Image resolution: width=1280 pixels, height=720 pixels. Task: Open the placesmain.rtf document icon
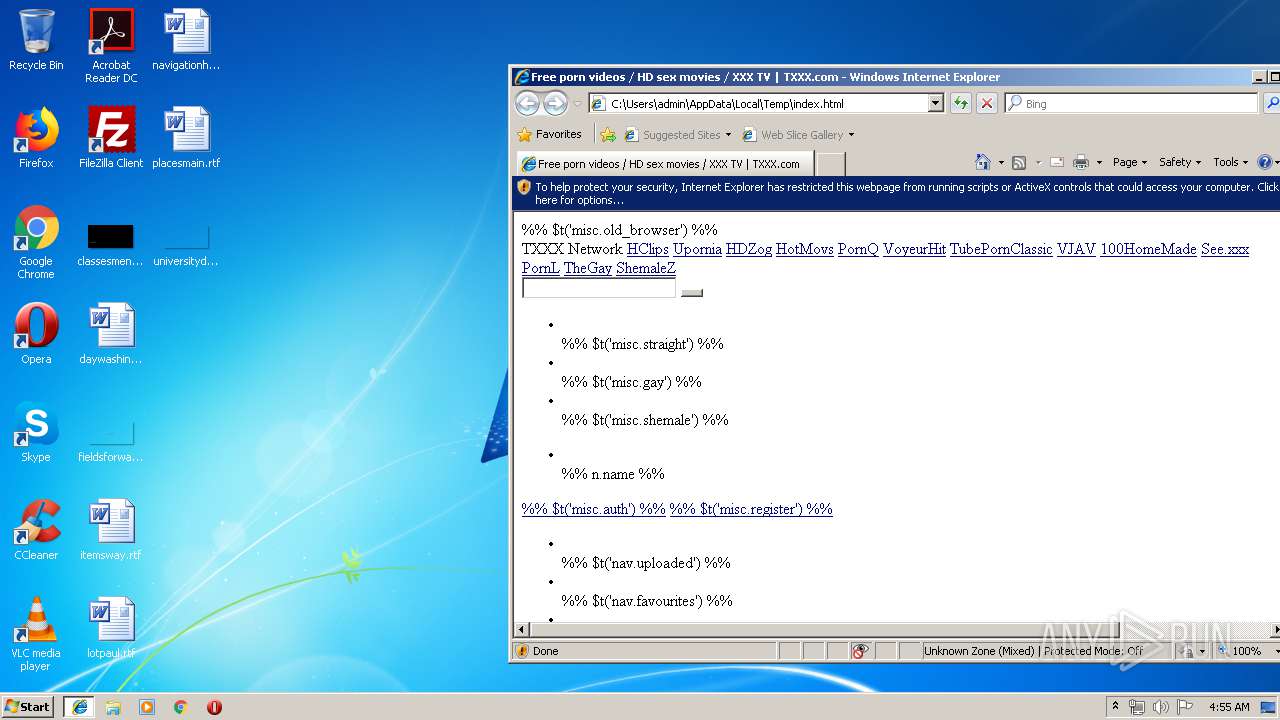pyautogui.click(x=186, y=138)
